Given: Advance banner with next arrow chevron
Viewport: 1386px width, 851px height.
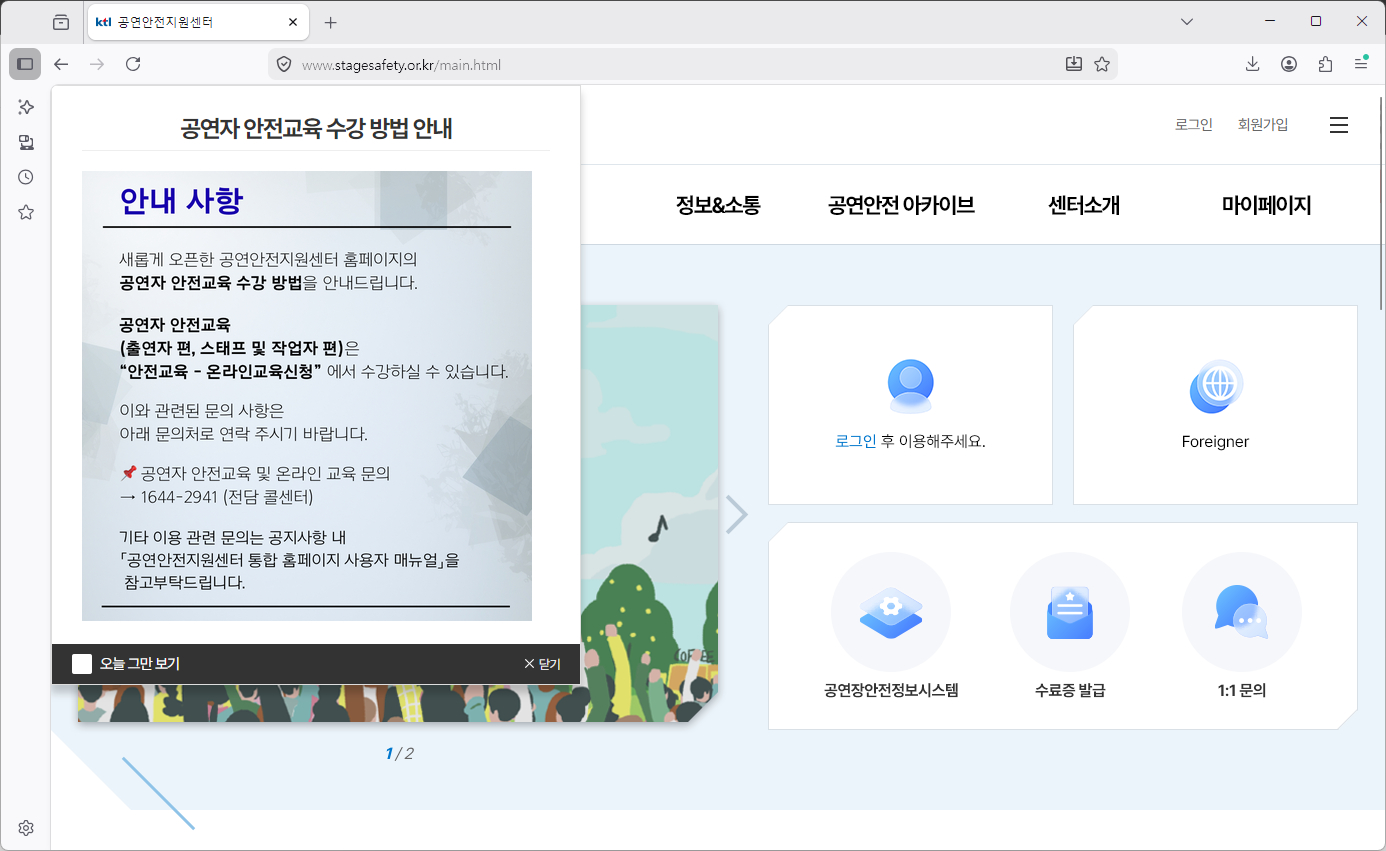Looking at the screenshot, I should click(x=737, y=514).
